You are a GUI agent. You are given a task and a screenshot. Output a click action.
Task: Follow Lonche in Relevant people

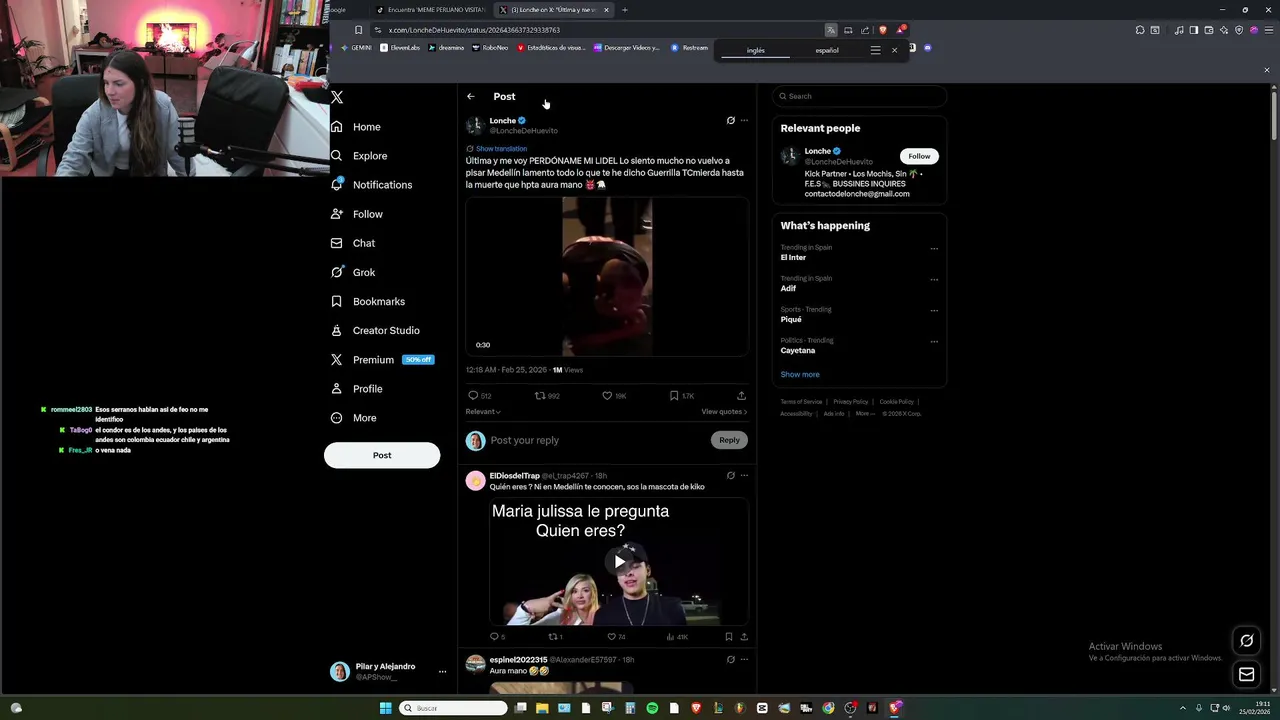point(919,156)
